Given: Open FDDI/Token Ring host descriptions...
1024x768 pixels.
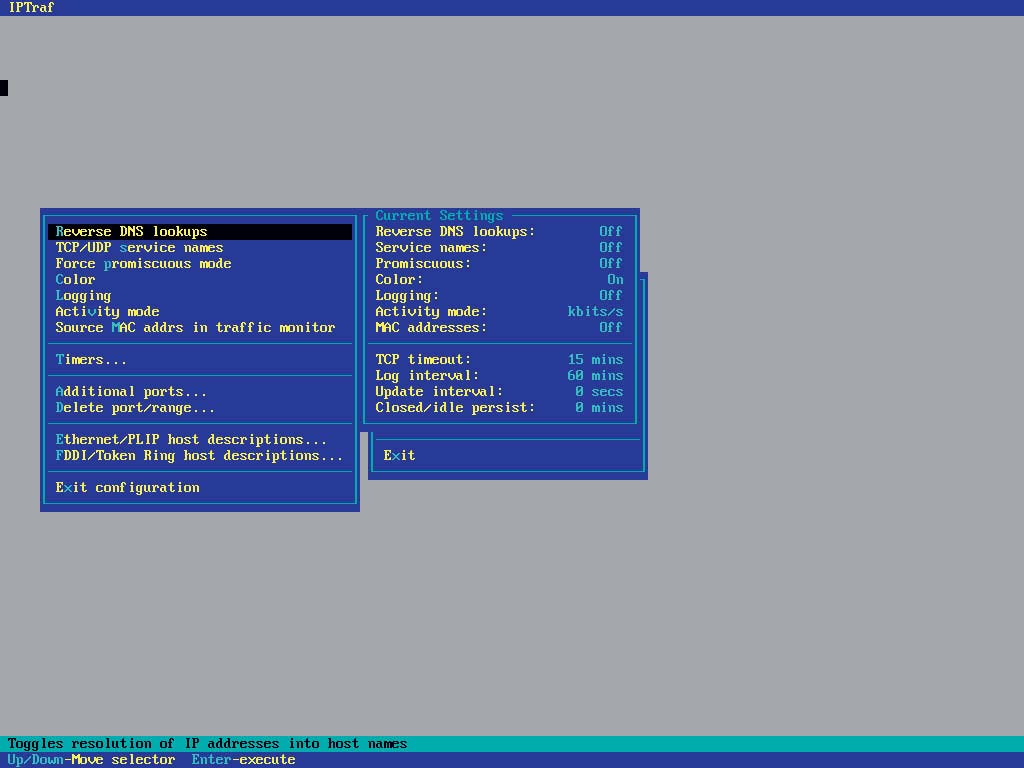Looking at the screenshot, I should 199,456.
